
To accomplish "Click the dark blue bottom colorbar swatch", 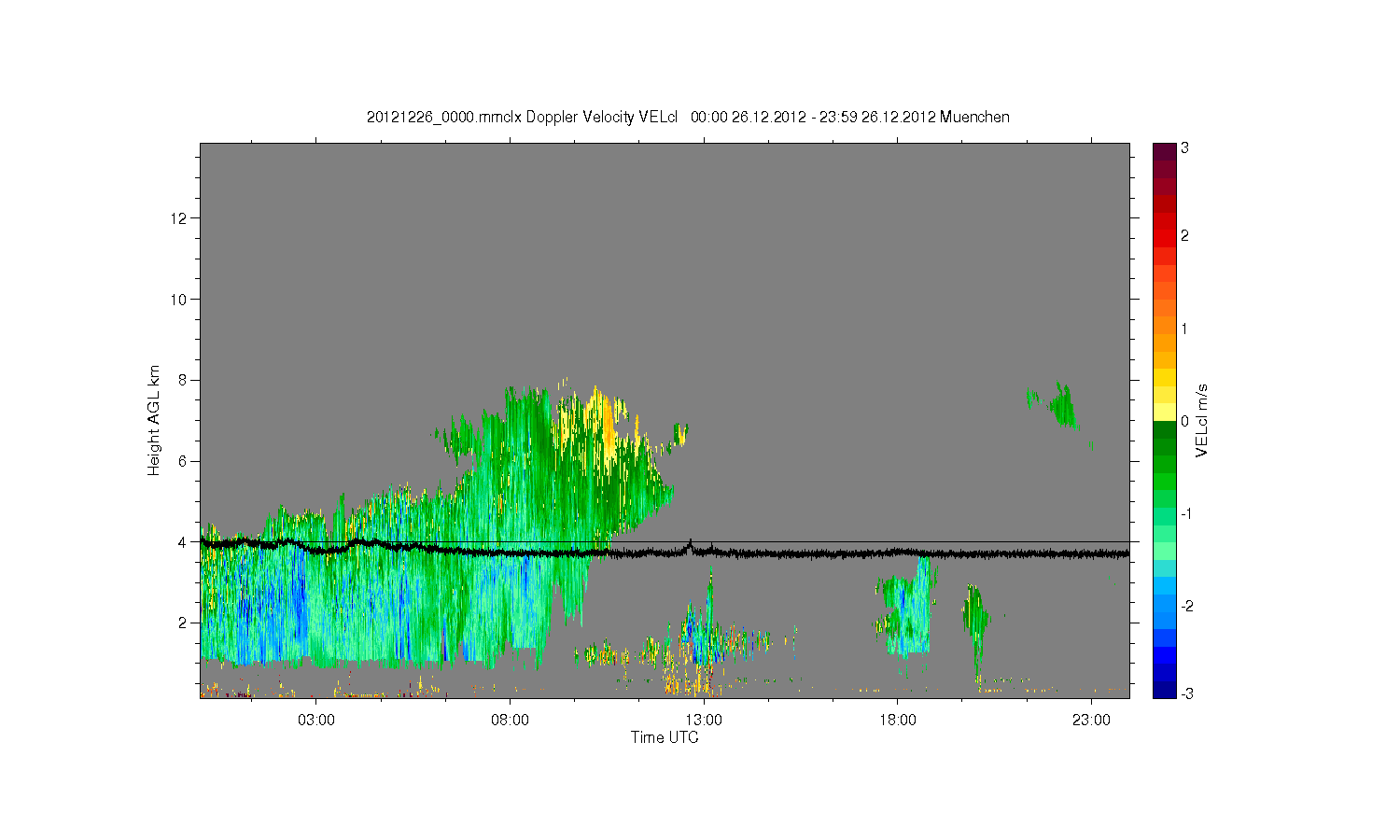I will [1164, 690].
